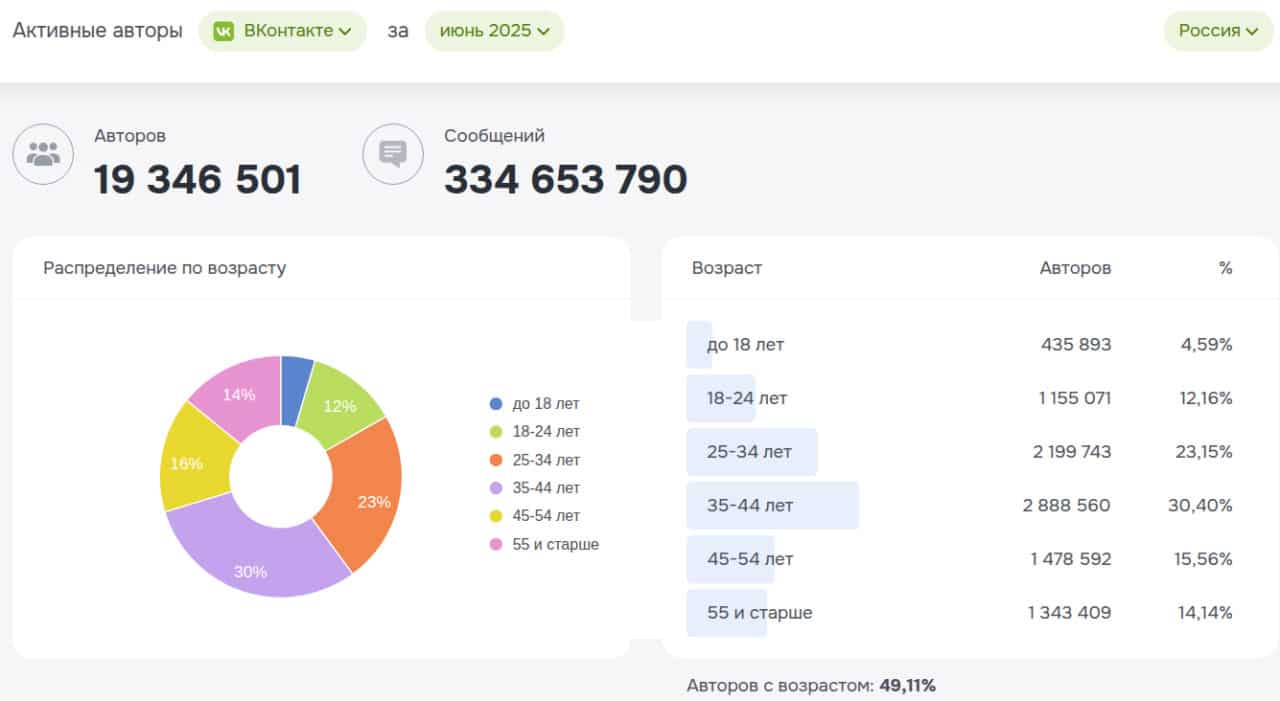Screen dimensions: 1280x701
Task: Click the authors group icon
Action: pos(43,154)
